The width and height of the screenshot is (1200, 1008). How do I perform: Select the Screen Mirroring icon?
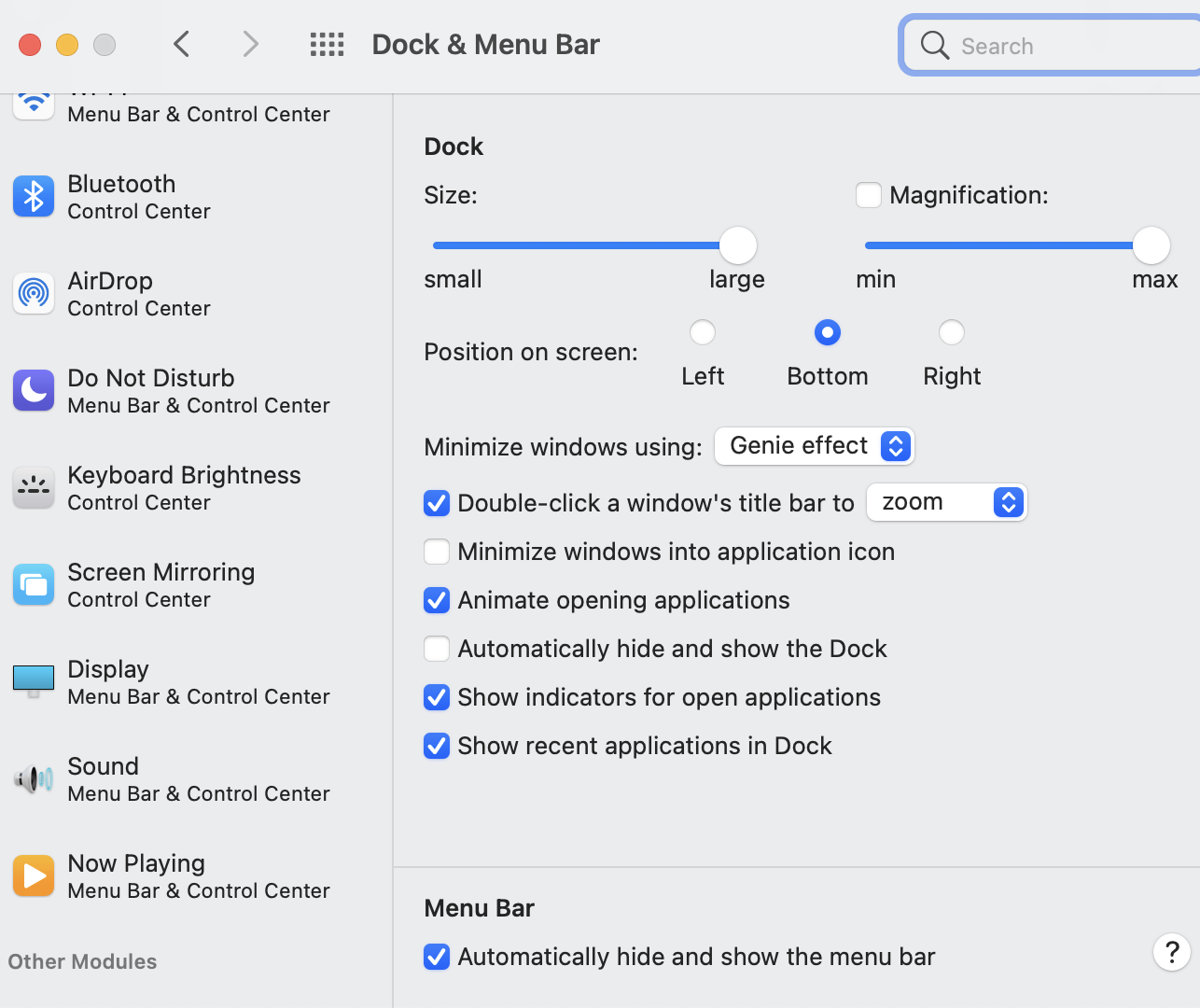click(x=34, y=585)
